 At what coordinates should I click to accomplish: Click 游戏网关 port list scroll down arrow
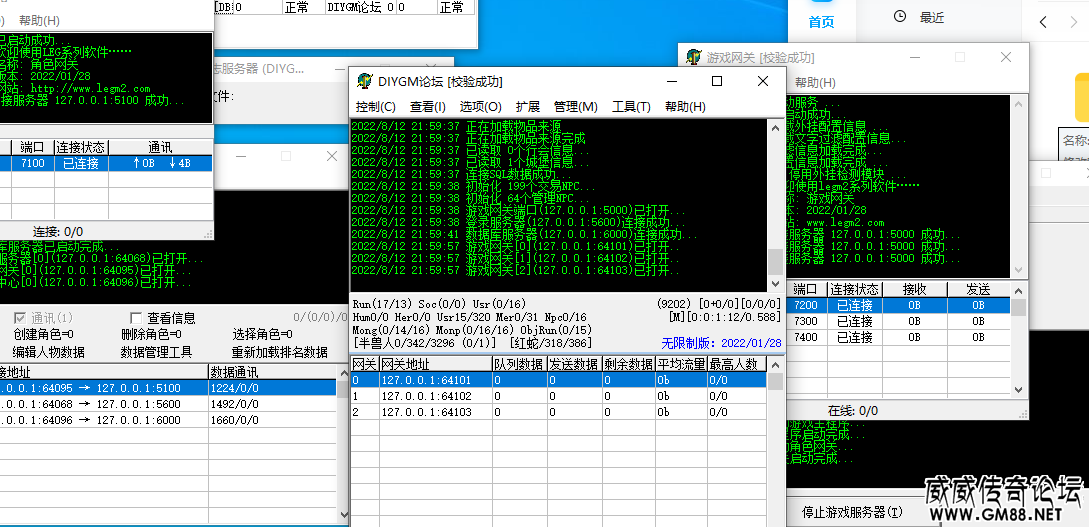[x=1019, y=390]
